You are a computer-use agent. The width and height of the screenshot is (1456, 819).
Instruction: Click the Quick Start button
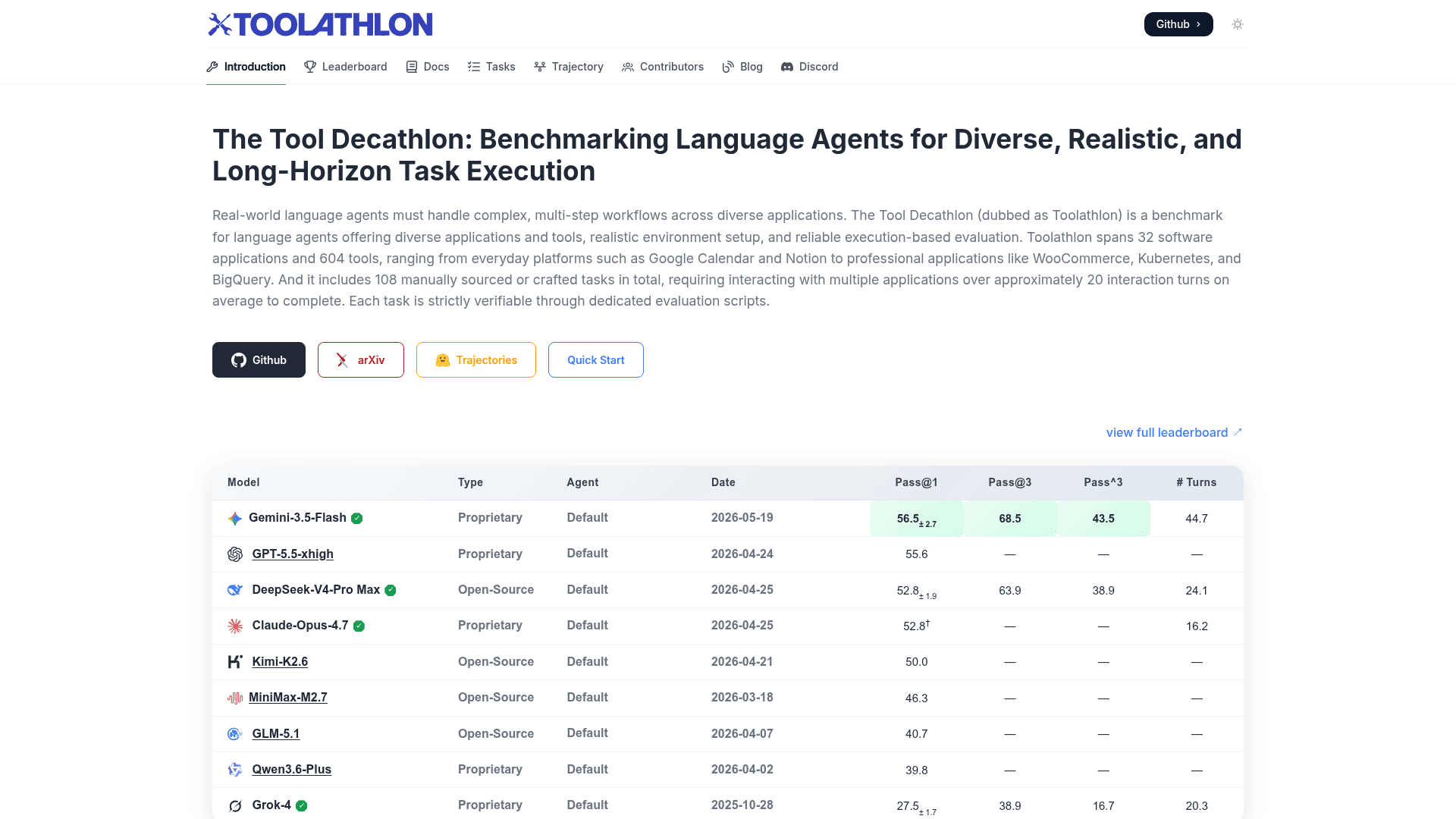(x=596, y=359)
